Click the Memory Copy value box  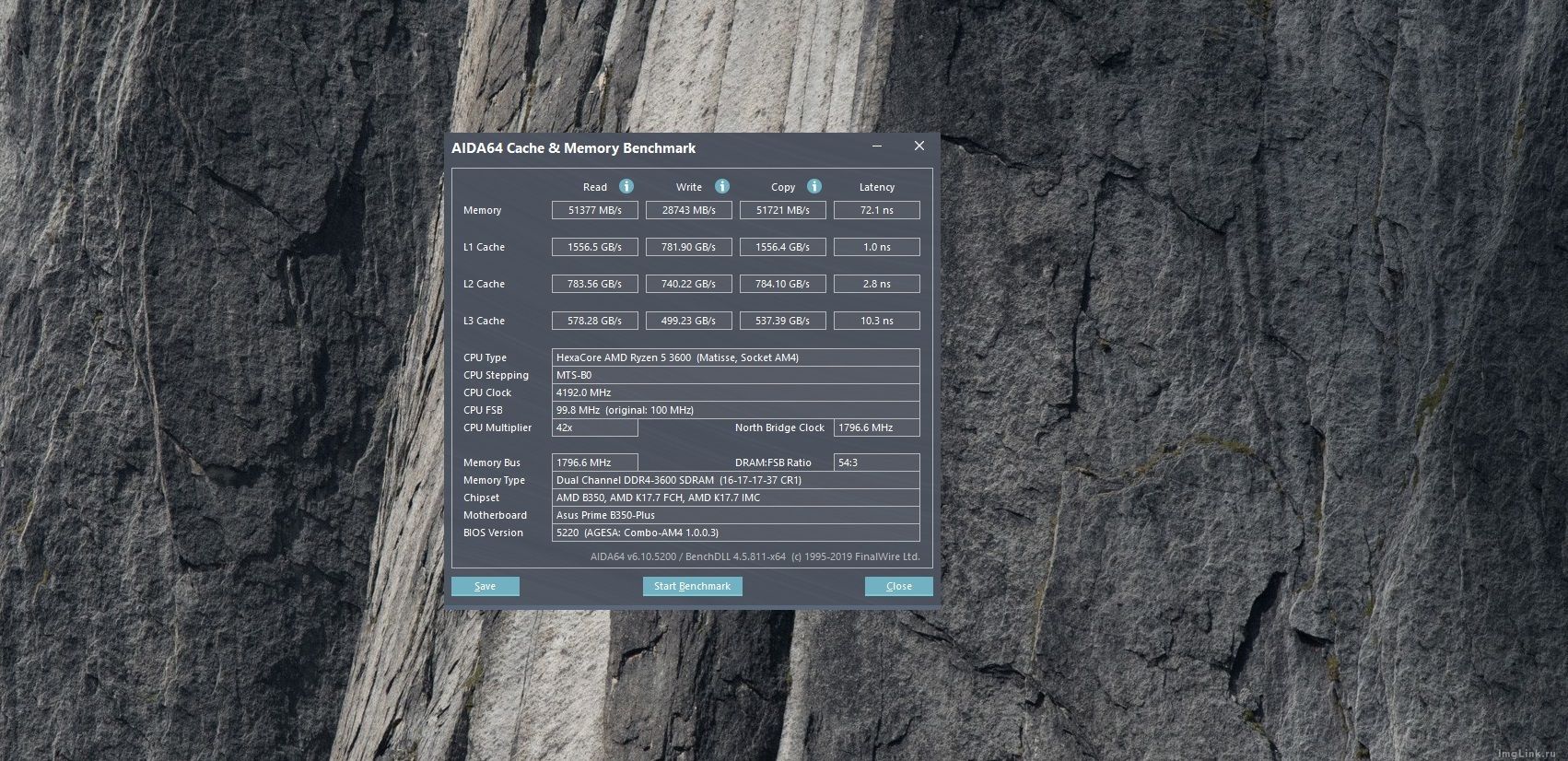(782, 210)
